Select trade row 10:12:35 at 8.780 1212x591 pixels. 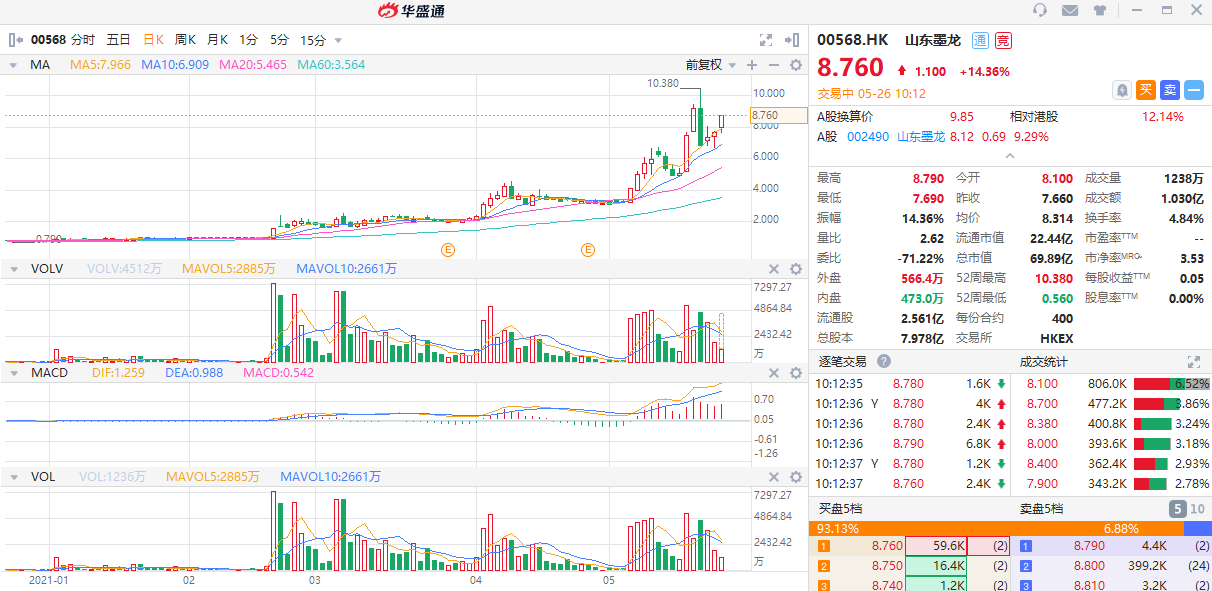tap(911, 383)
